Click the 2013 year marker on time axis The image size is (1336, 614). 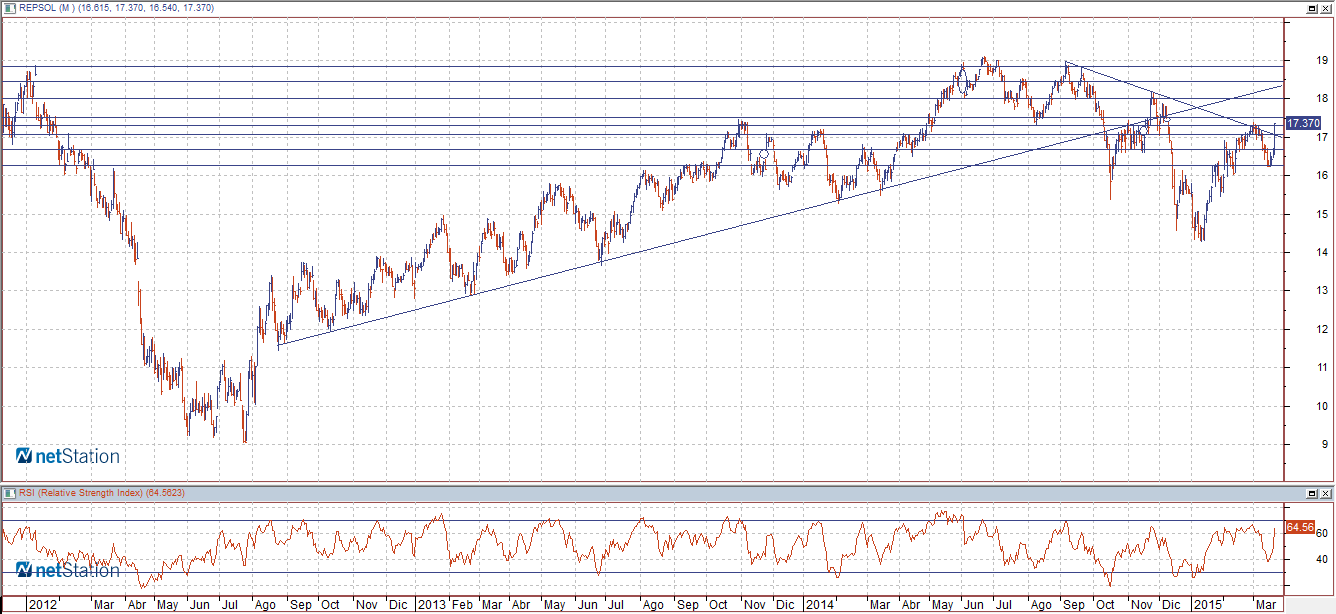[x=431, y=605]
